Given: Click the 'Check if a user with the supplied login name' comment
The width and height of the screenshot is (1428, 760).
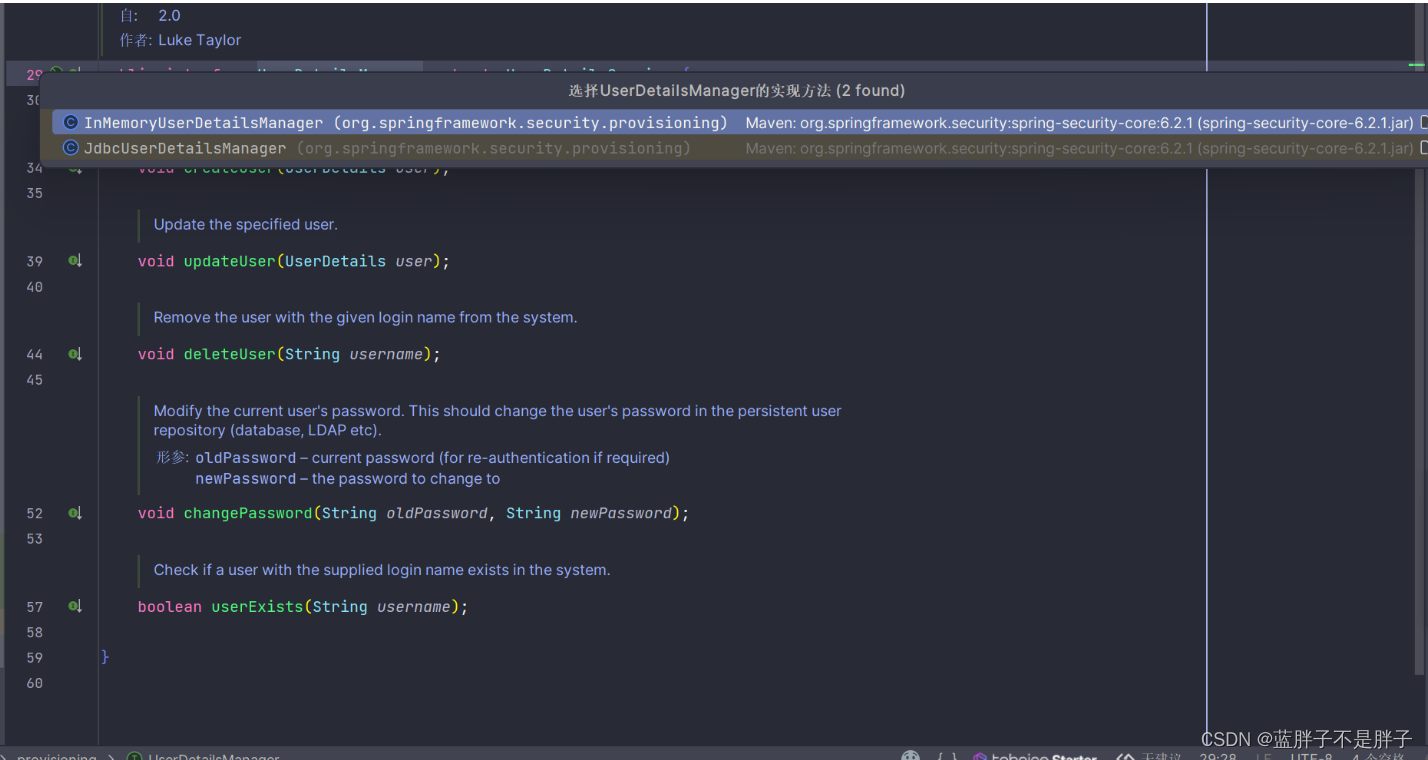Looking at the screenshot, I should click(382, 570).
